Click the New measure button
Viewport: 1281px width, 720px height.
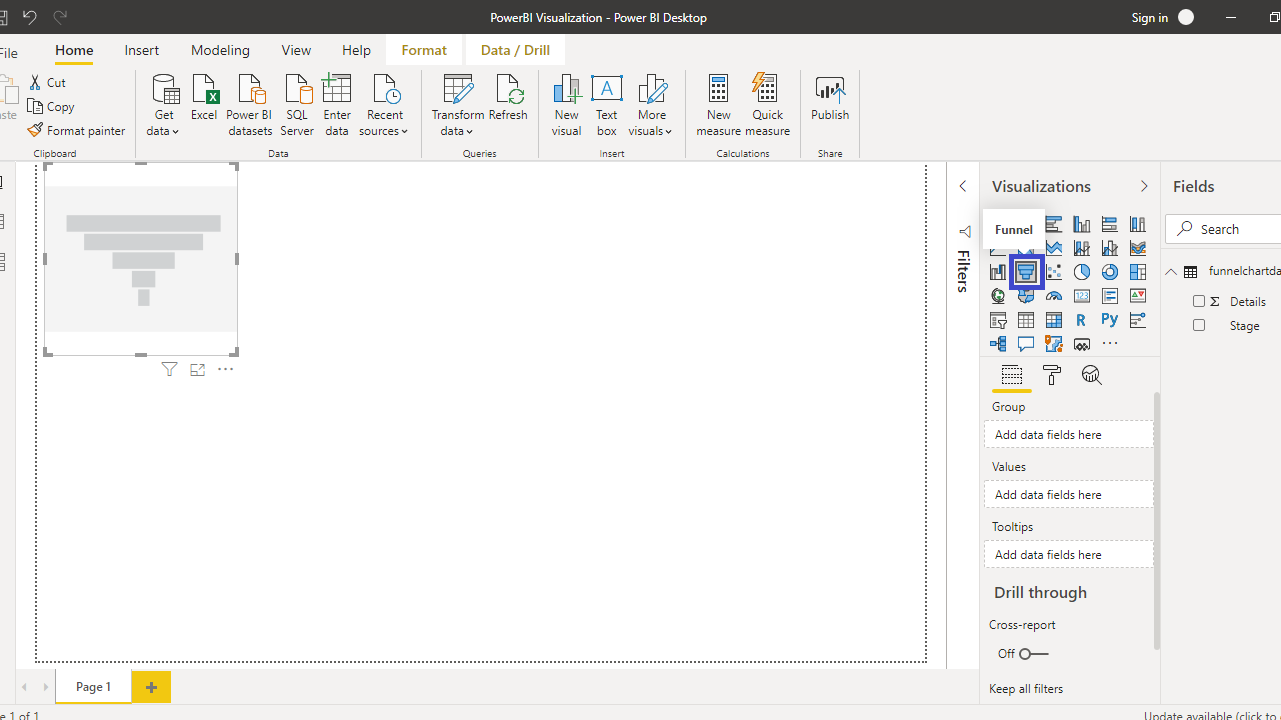pyautogui.click(x=718, y=105)
